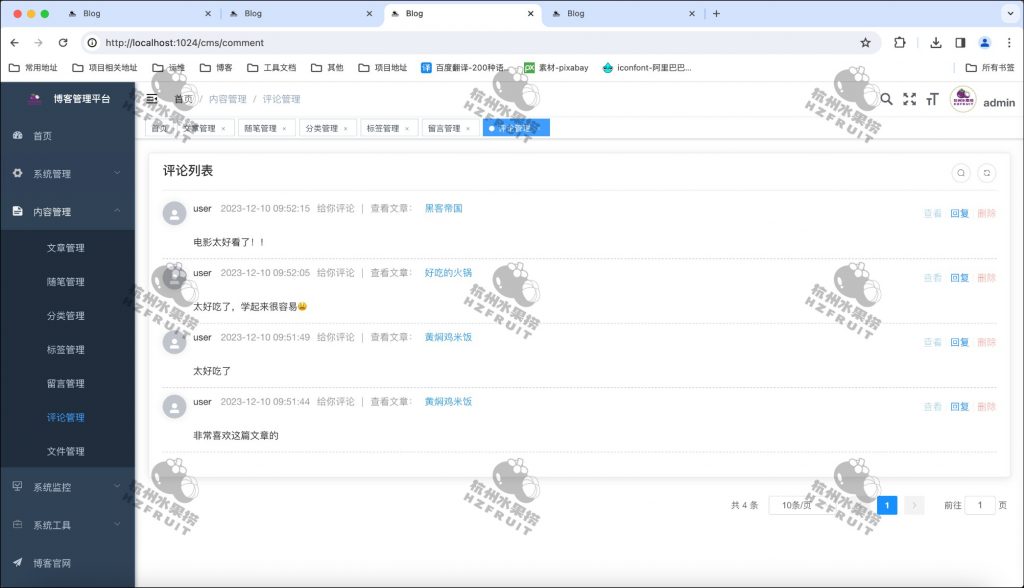Enter fullscreen using the fullscreen icon
Image resolution: width=1024 pixels, height=588 pixels.
[909, 100]
